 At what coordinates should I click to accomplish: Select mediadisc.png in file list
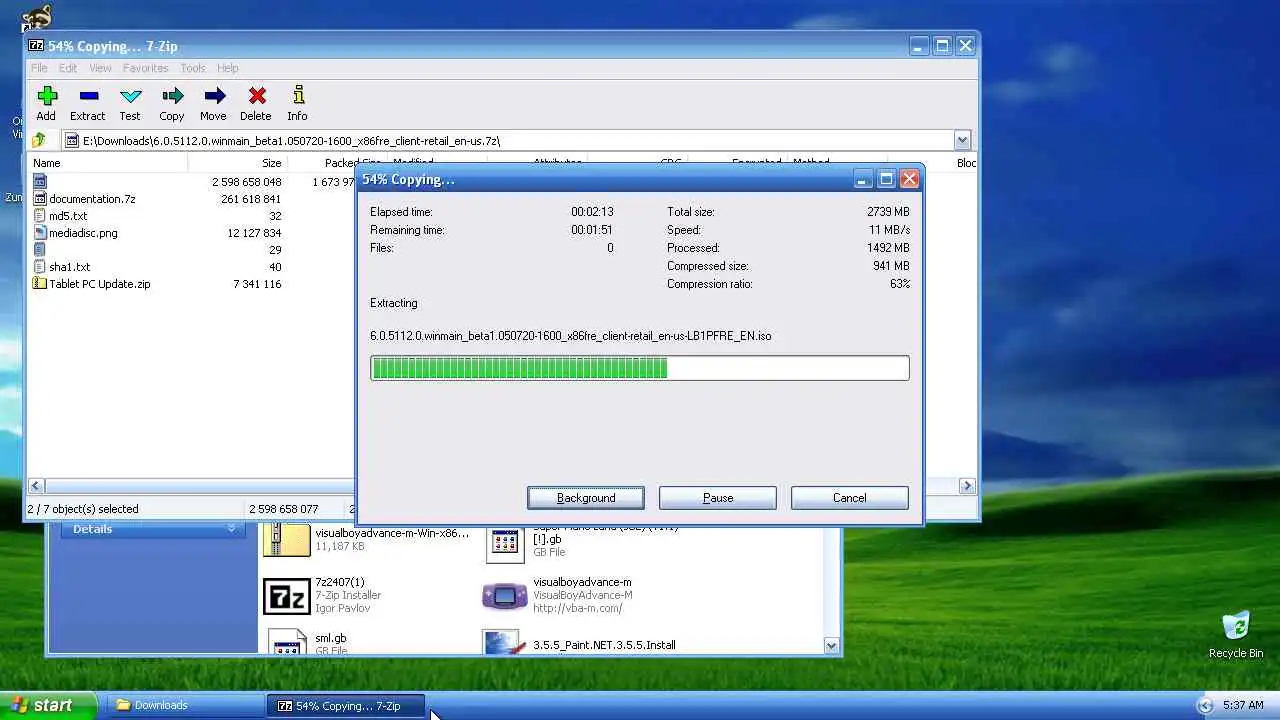coord(83,233)
